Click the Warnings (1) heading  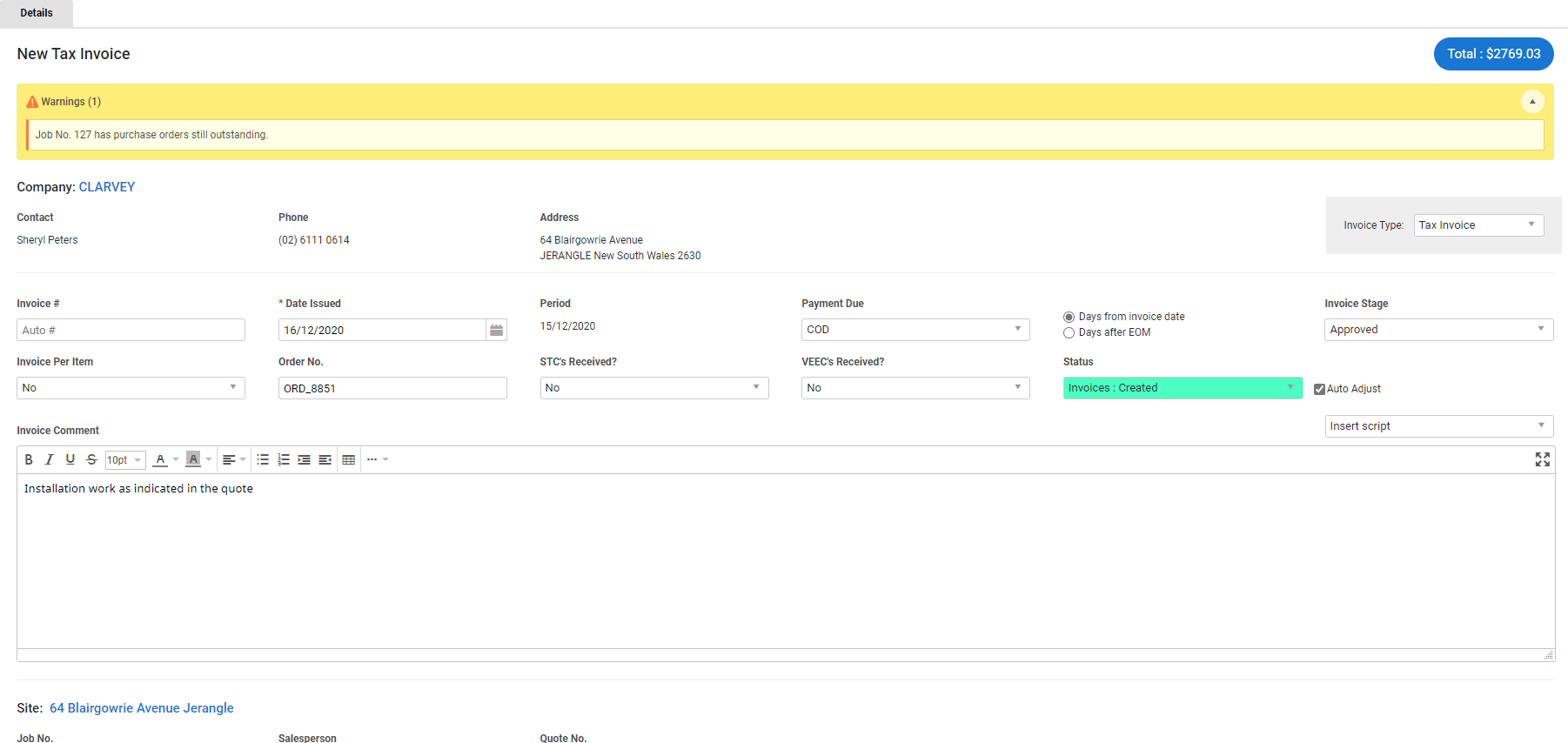[71, 102]
